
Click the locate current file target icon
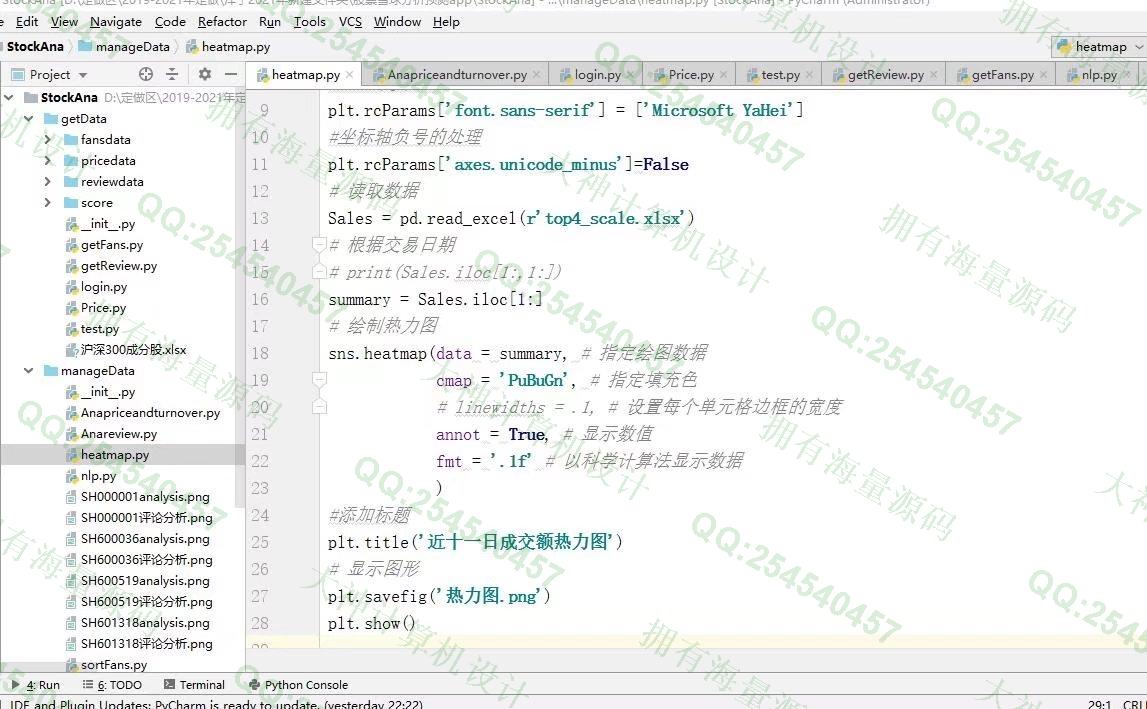click(x=146, y=74)
